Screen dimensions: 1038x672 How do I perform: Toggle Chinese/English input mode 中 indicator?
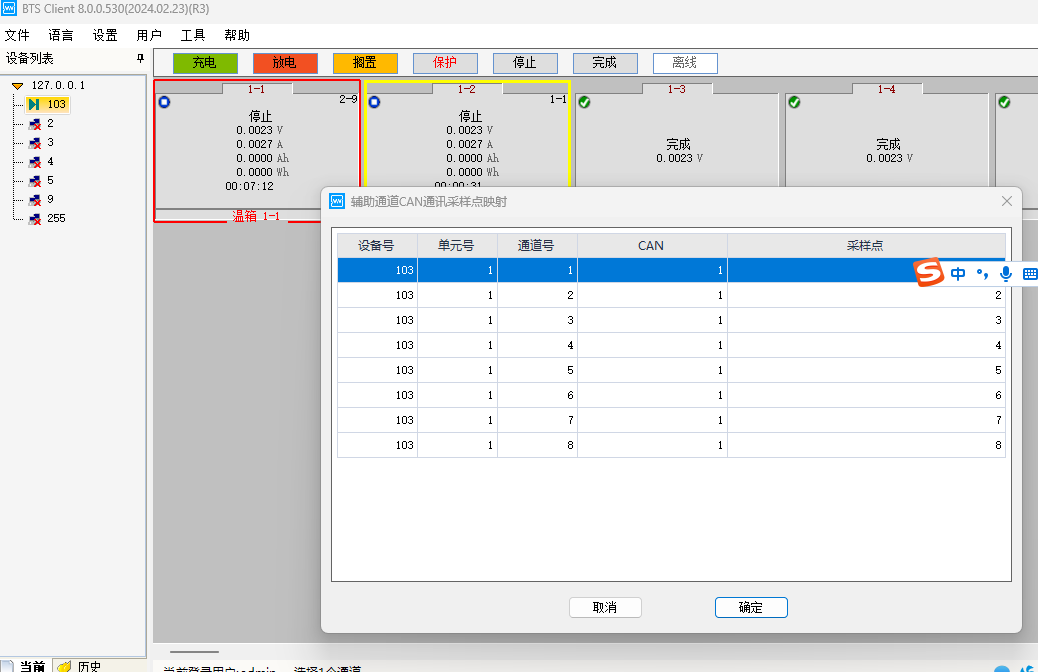pyautogui.click(x=957, y=272)
